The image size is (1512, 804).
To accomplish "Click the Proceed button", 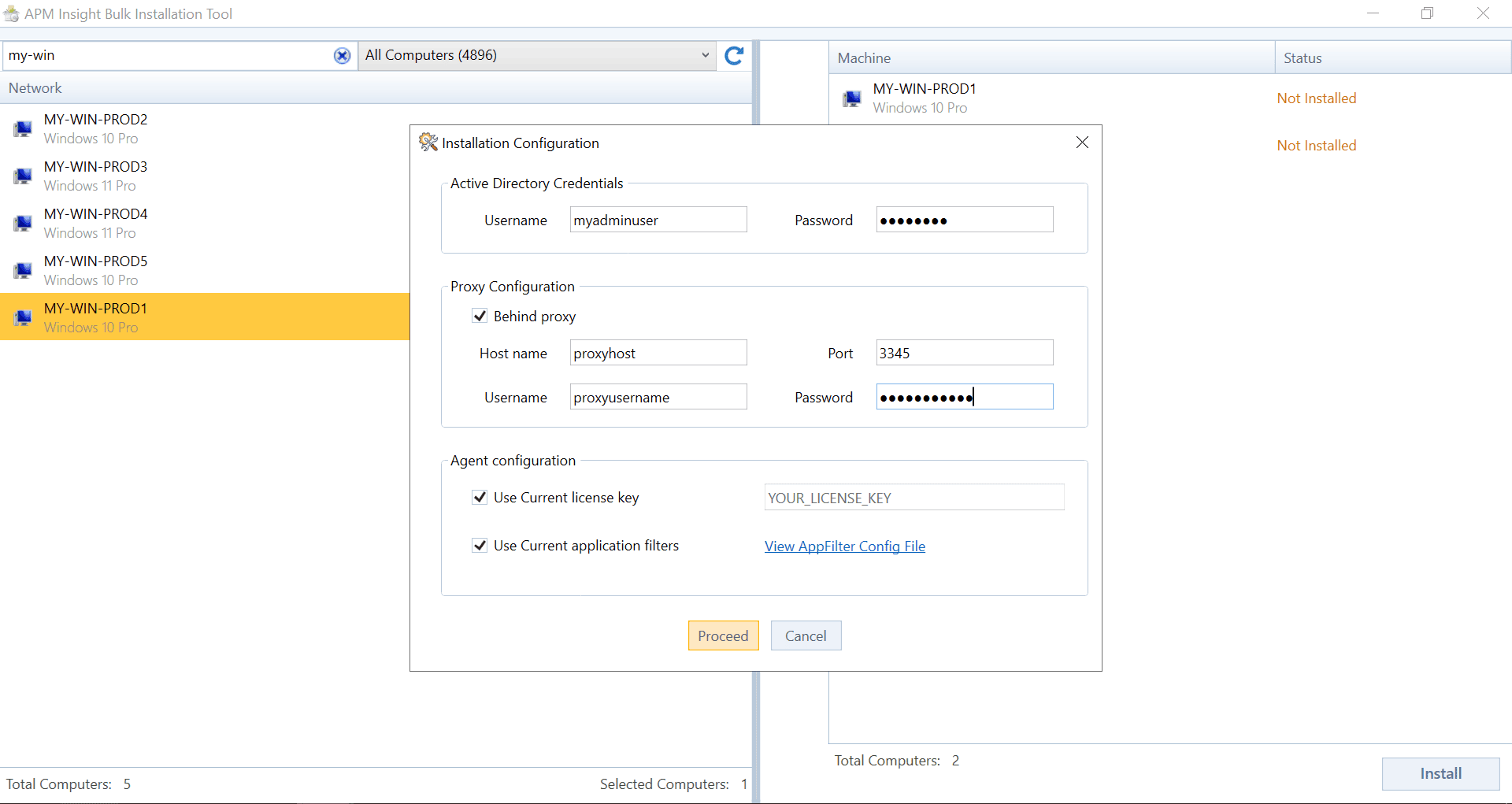I will click(x=723, y=635).
